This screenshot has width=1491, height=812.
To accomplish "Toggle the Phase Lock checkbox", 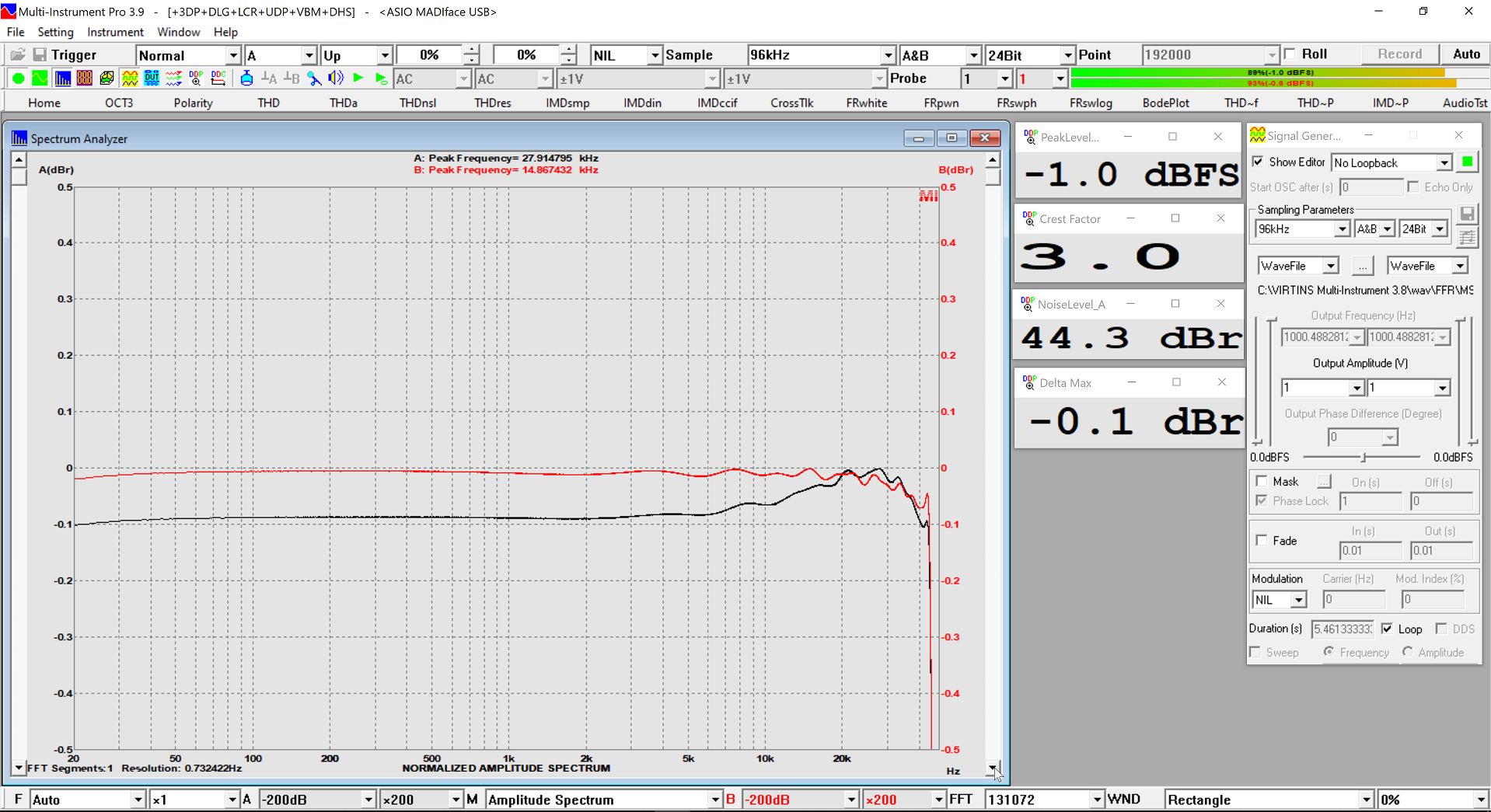I will [1262, 500].
